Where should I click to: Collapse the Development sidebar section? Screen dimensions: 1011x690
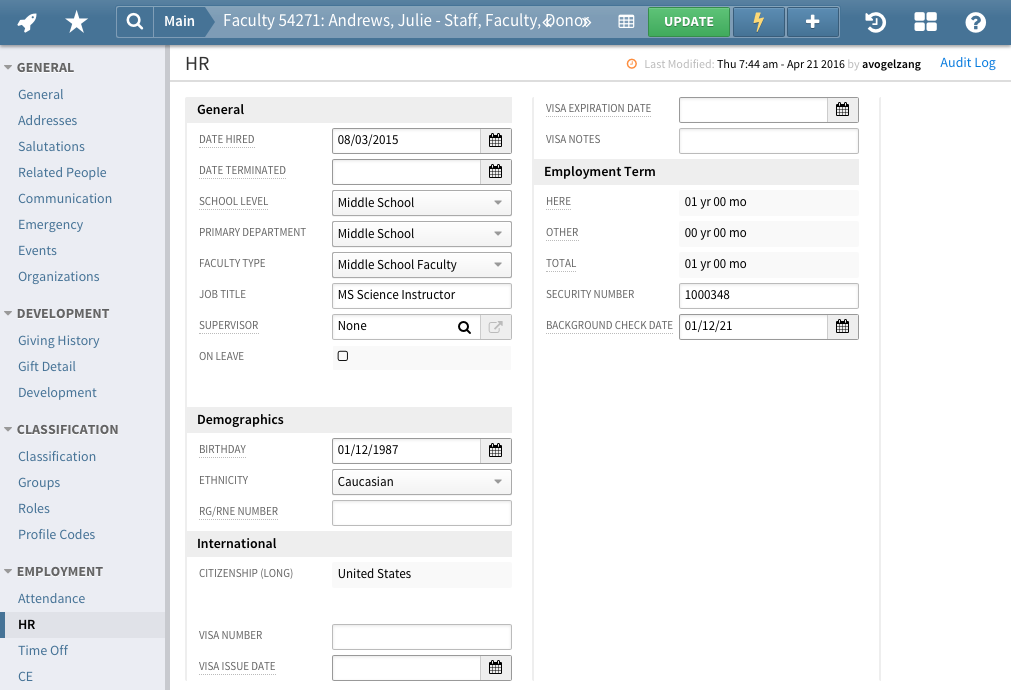click(9, 313)
